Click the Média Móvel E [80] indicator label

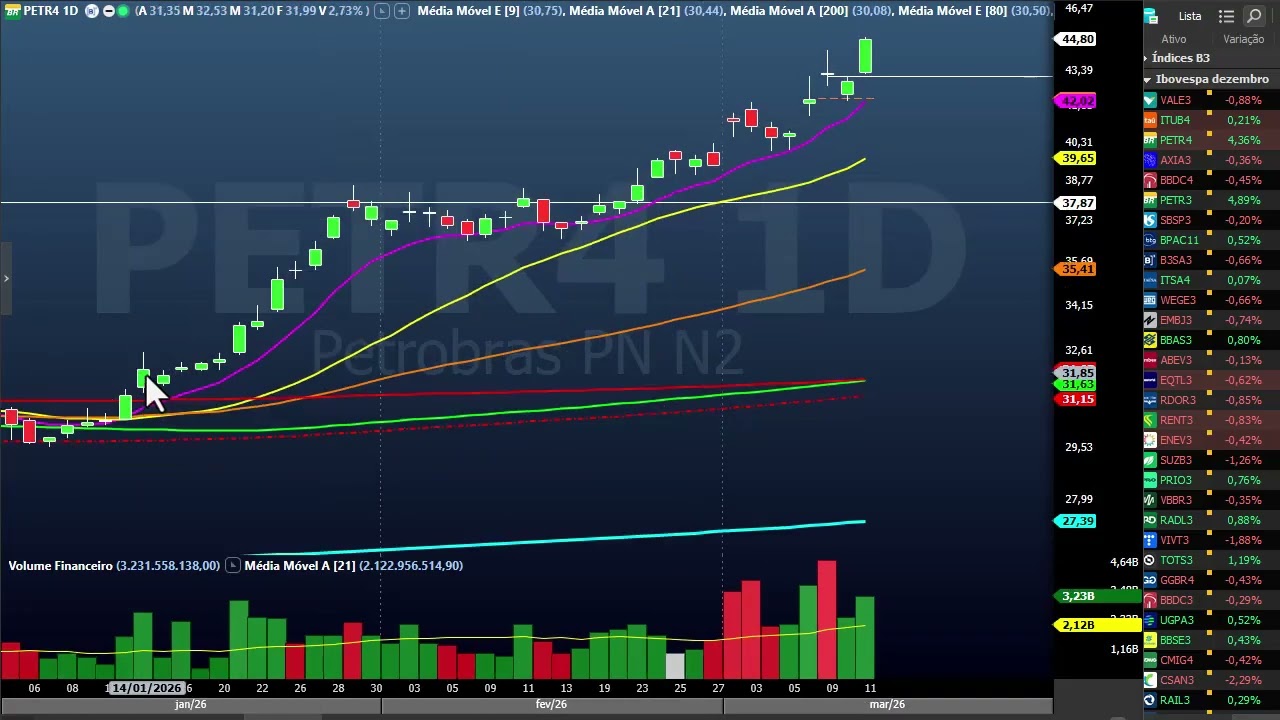[953, 11]
